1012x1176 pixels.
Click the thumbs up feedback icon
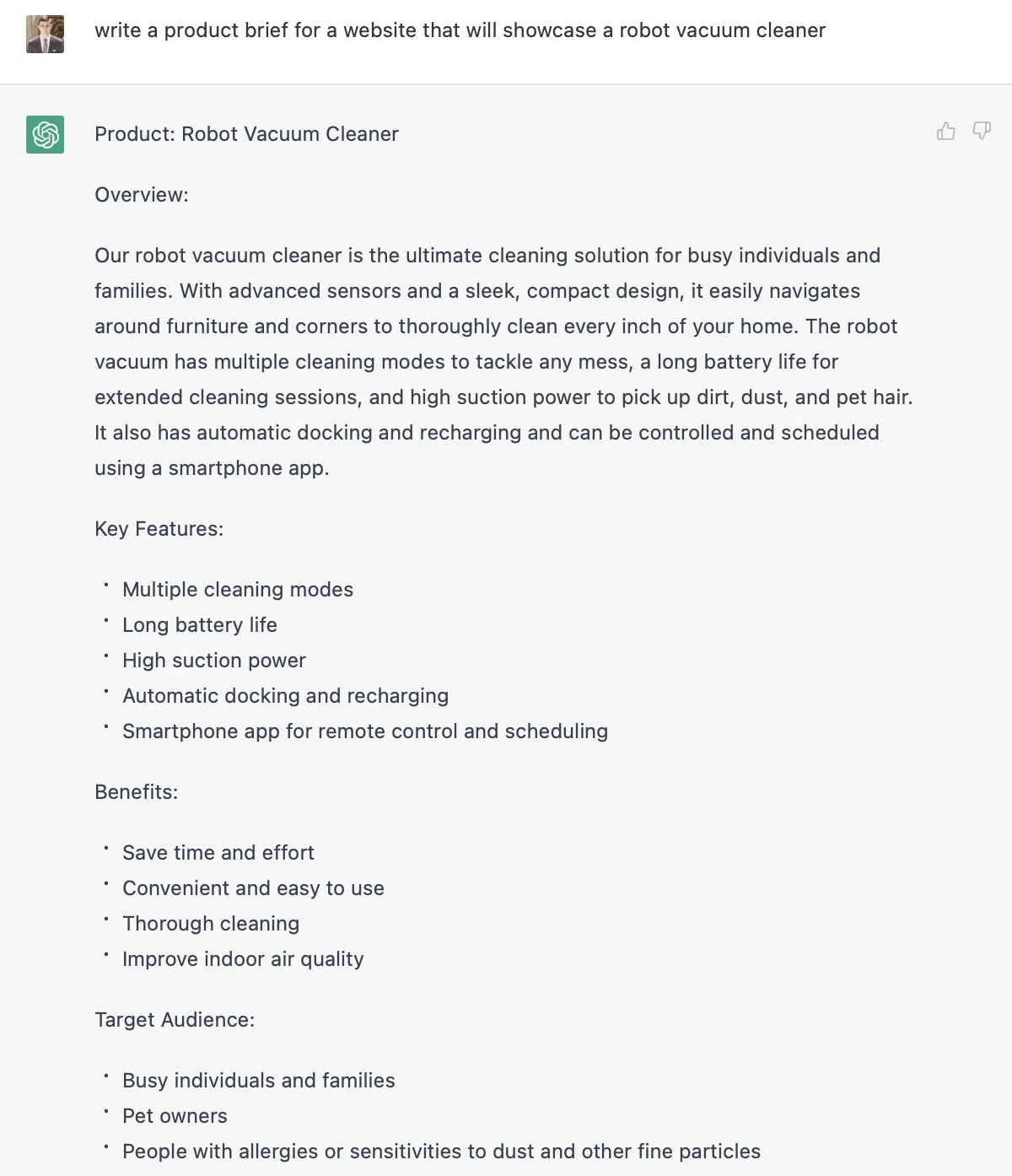click(946, 131)
